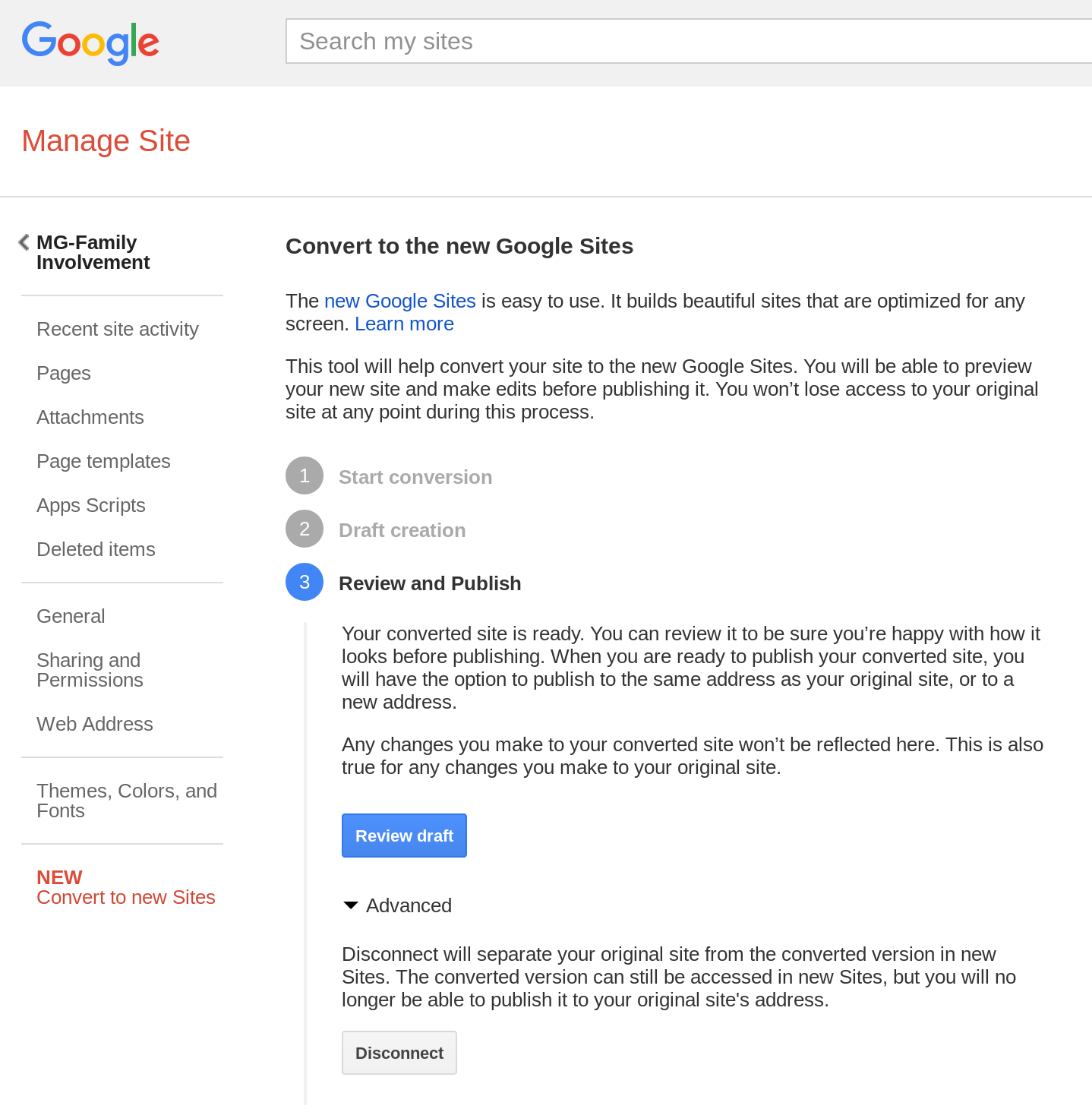
Task: Open the Attachments section
Action: point(90,418)
